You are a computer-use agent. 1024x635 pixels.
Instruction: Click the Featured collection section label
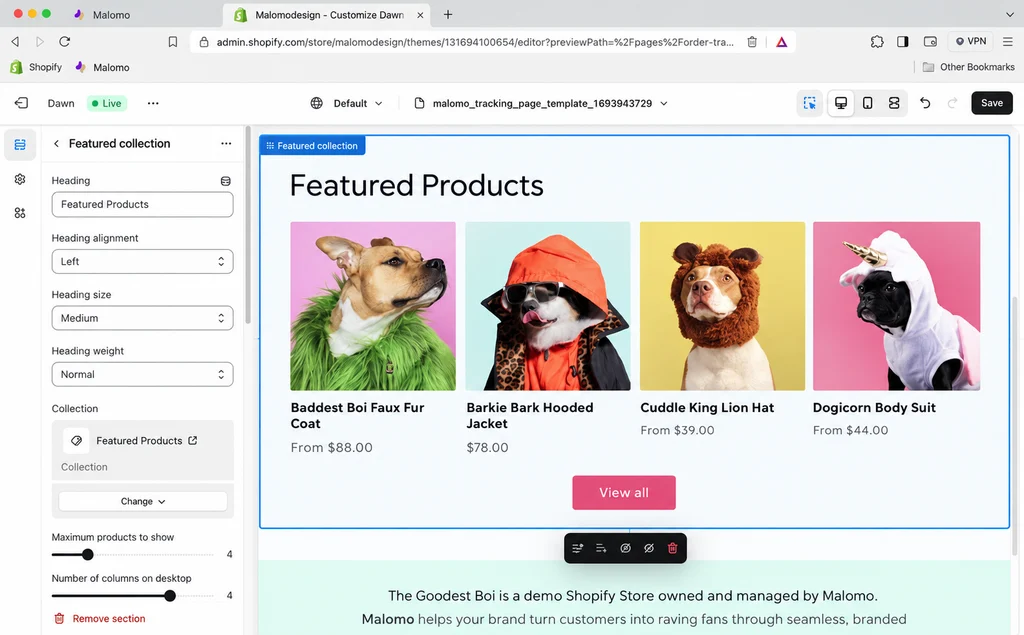tap(312, 146)
